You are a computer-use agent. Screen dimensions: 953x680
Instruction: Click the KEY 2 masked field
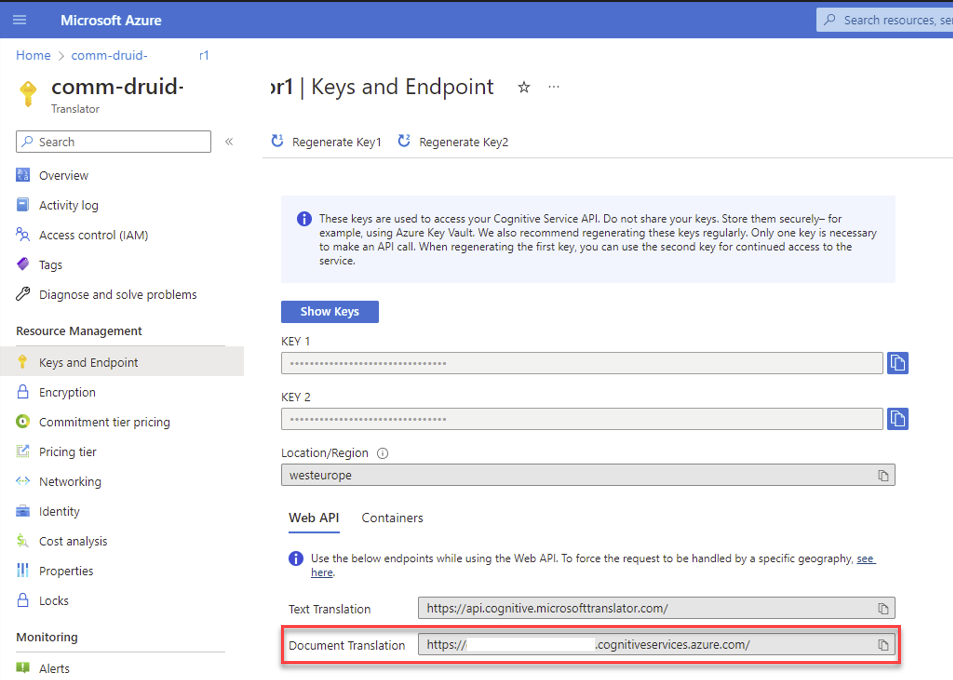click(582, 419)
